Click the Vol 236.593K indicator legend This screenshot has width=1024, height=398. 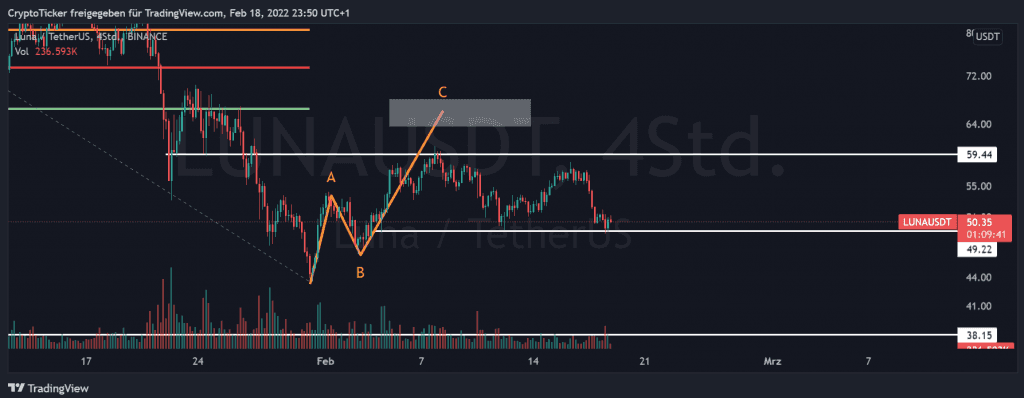pyautogui.click(x=46, y=51)
